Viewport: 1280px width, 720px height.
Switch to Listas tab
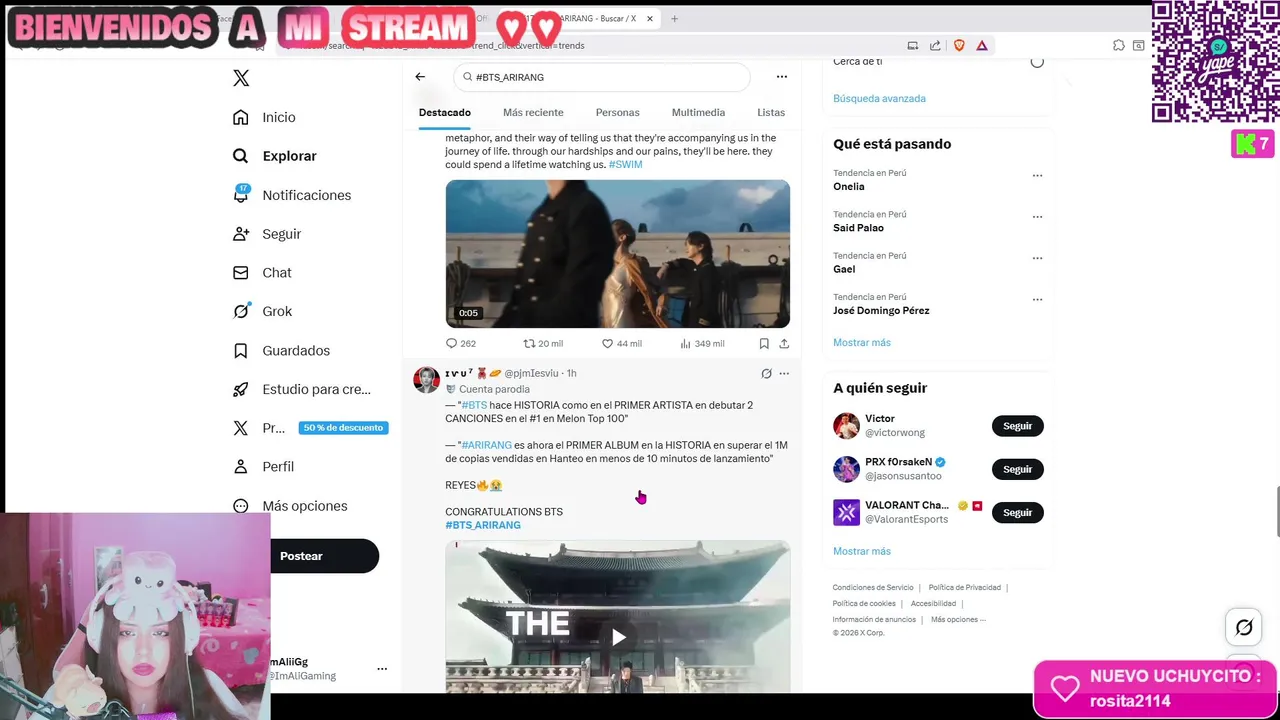771,112
